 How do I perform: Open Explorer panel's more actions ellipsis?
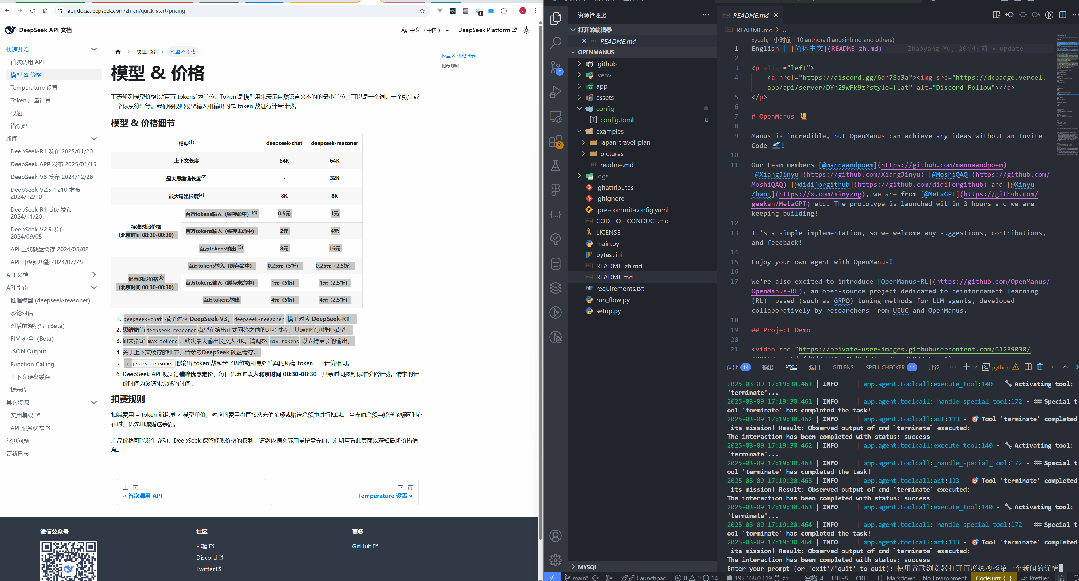click(x=705, y=14)
